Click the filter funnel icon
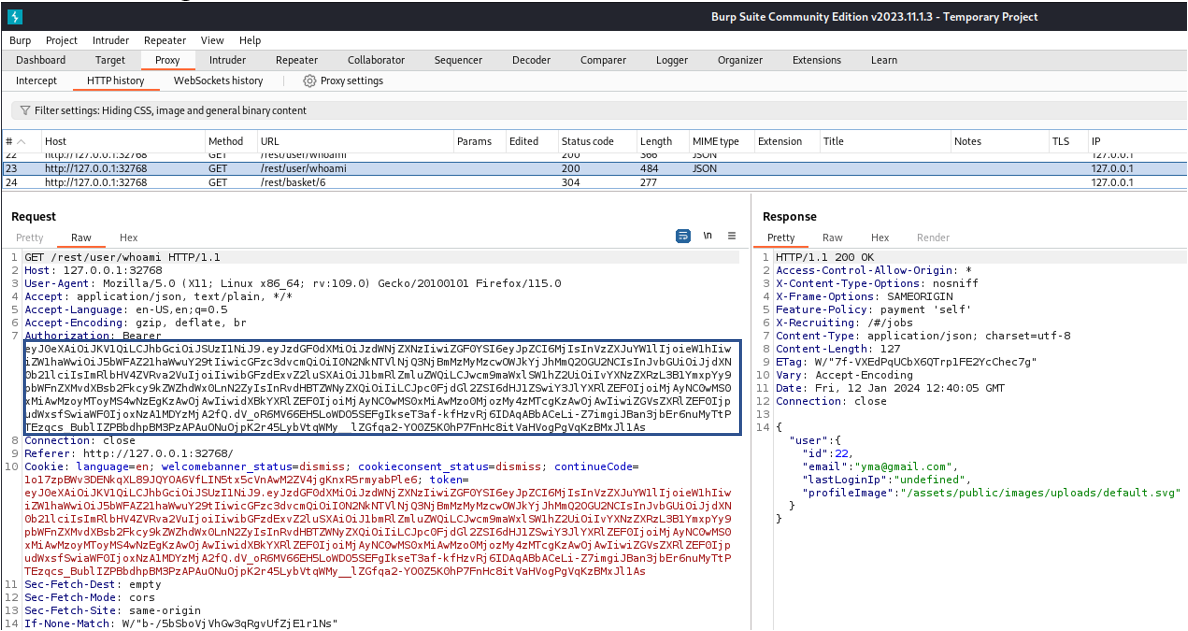The width and height of the screenshot is (1188, 631). coord(25,111)
